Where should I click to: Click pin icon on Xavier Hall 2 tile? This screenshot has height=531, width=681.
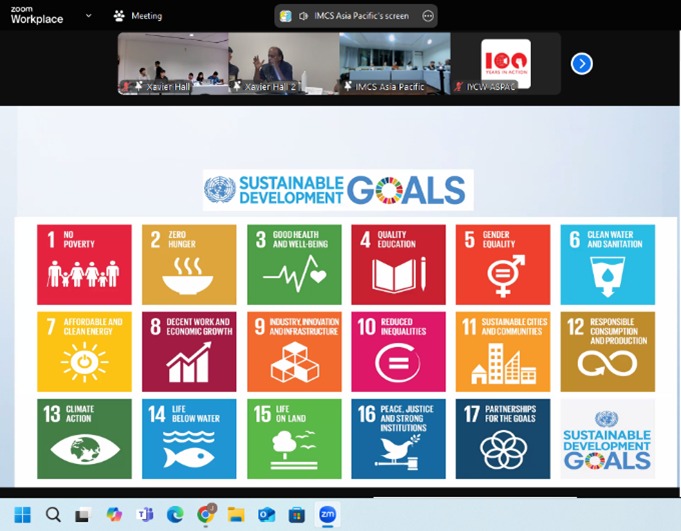coord(237,86)
